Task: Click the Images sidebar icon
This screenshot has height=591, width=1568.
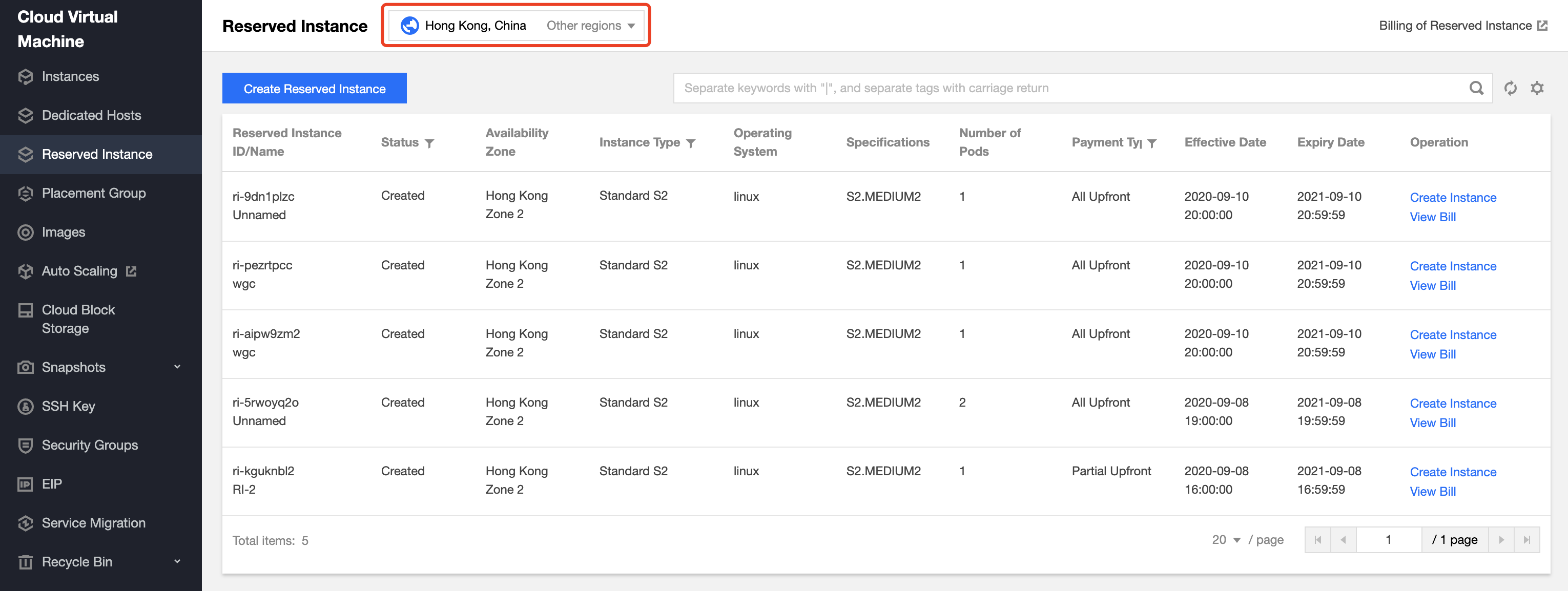Action: coord(26,232)
